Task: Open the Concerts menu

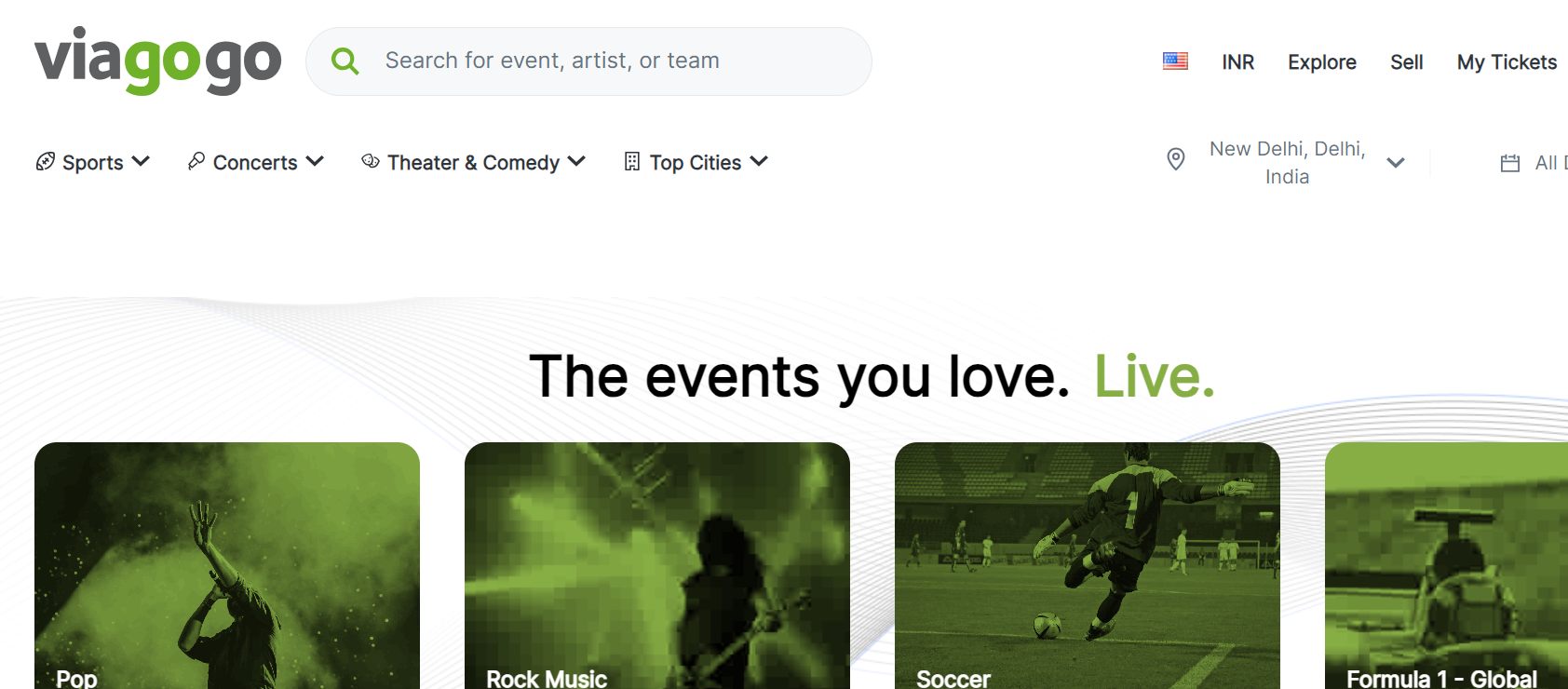Action: tap(315, 161)
